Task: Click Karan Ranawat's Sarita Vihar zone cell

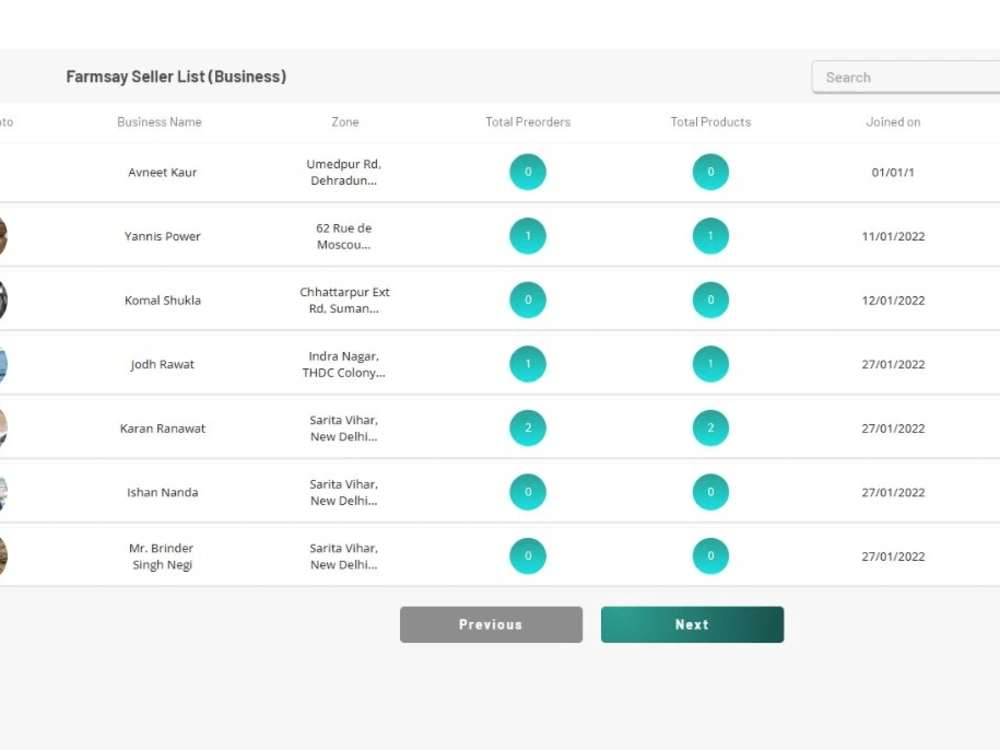Action: [x=344, y=428]
